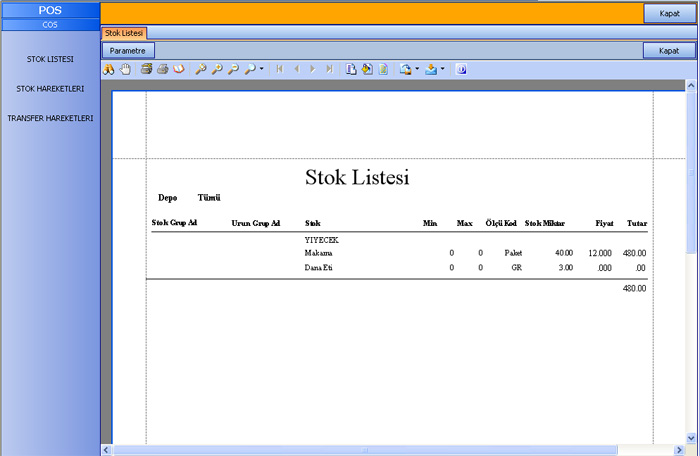Click Kapat button beside Parametre bar
The image size is (700, 456).
(x=669, y=50)
